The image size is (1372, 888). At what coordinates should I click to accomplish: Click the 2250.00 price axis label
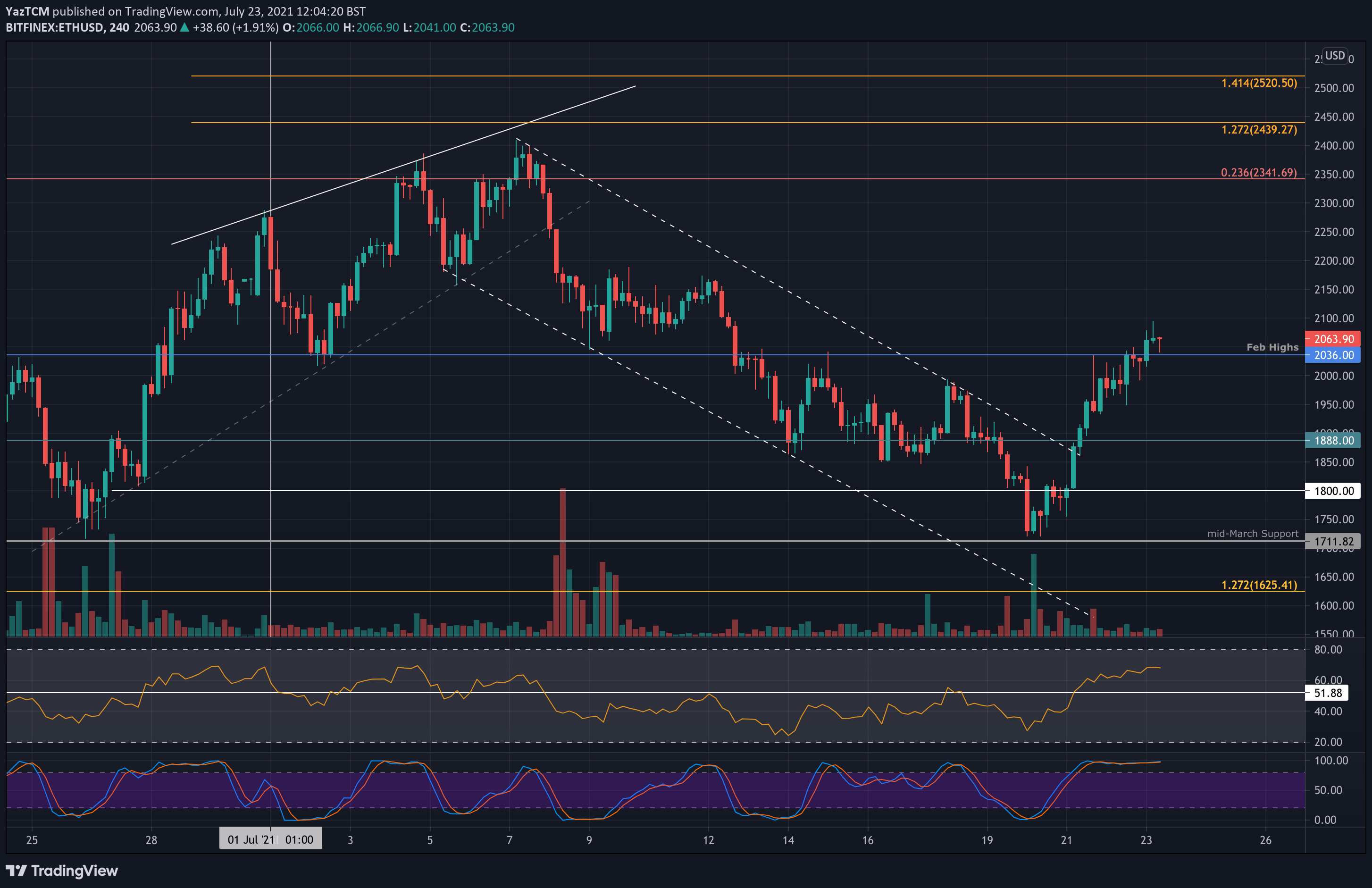tap(1334, 232)
